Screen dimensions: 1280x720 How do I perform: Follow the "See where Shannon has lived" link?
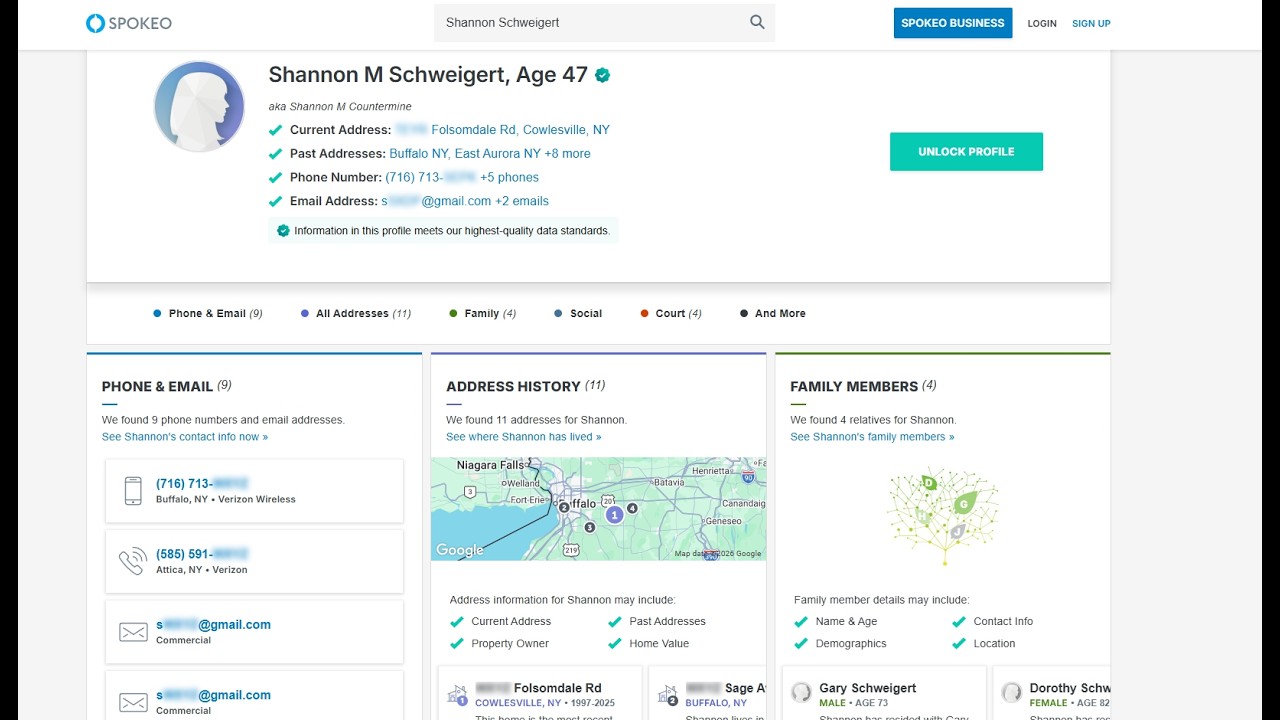[x=524, y=437]
